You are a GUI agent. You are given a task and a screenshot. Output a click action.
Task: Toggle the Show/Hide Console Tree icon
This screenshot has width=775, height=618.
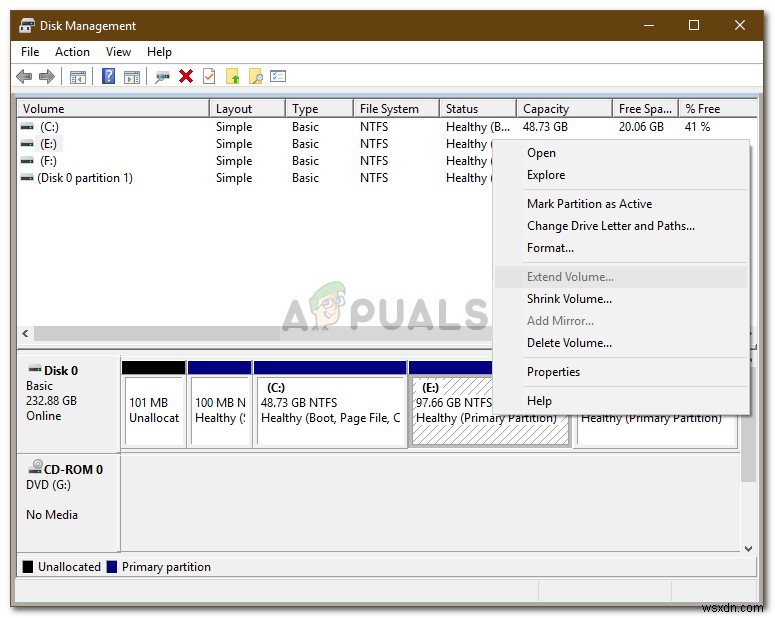(x=78, y=77)
